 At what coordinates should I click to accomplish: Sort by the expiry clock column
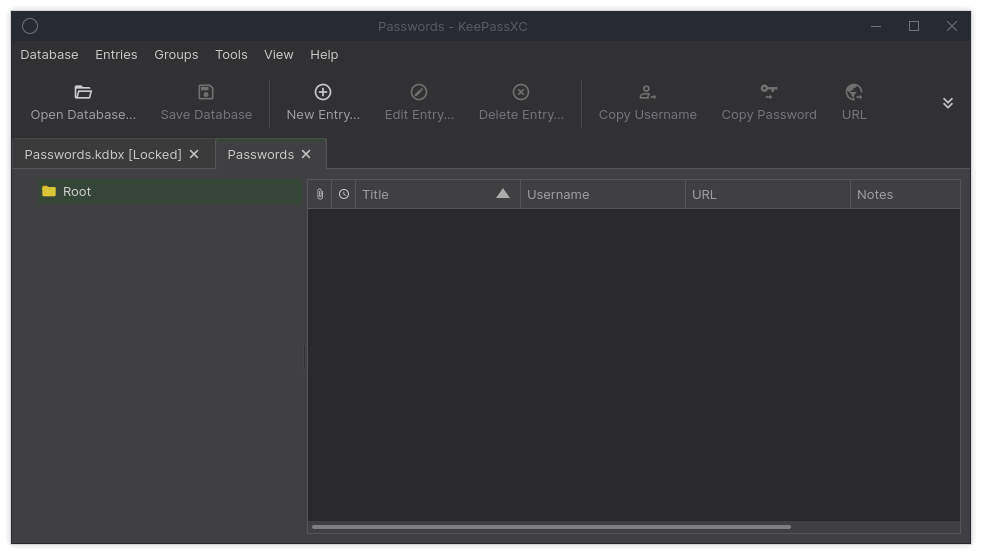[x=344, y=194]
